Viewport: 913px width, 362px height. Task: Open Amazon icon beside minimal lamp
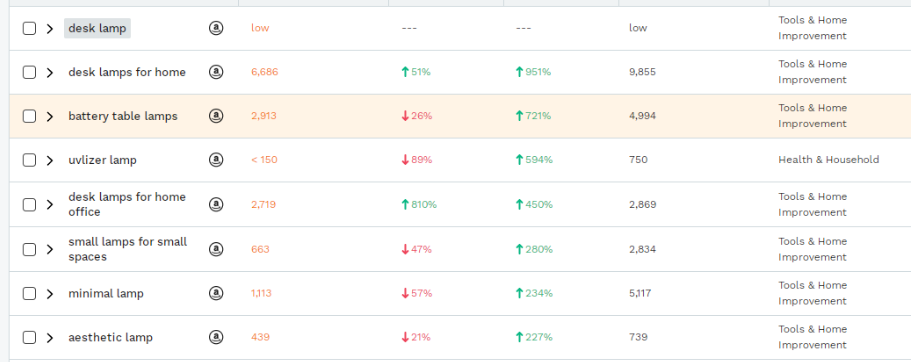(x=216, y=293)
